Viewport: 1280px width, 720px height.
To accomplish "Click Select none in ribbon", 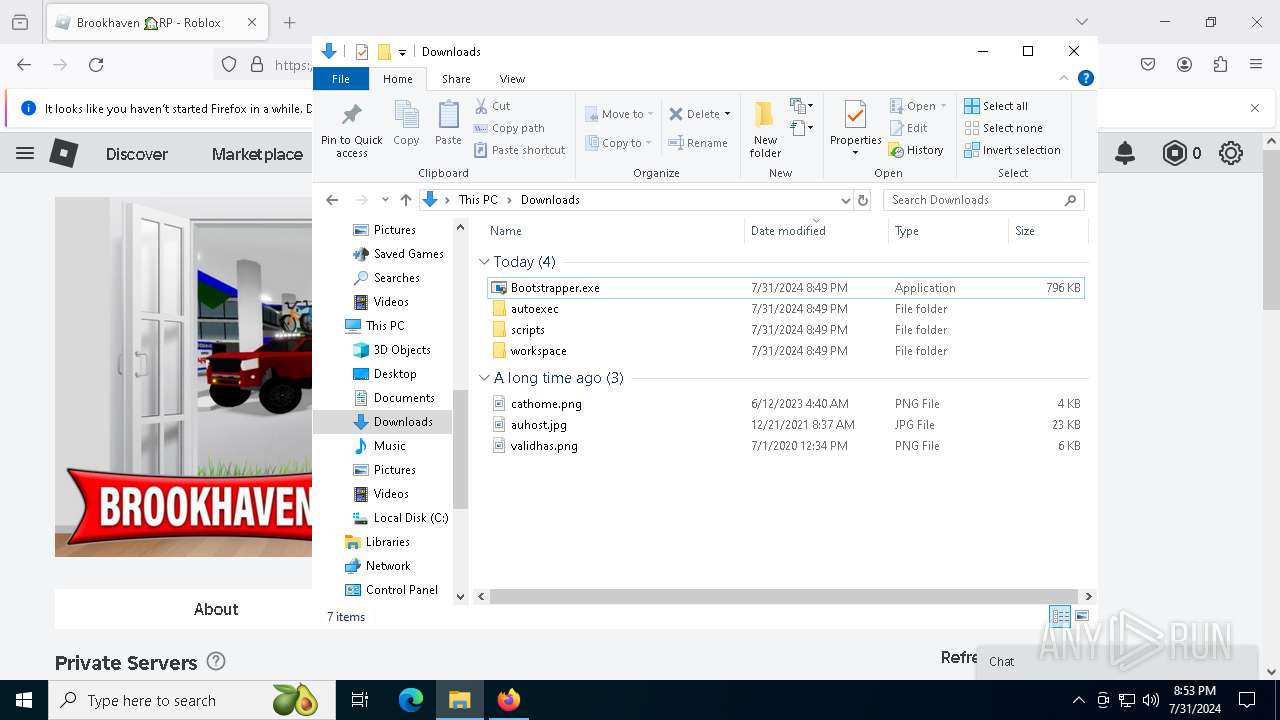I will pyautogui.click(x=1003, y=128).
